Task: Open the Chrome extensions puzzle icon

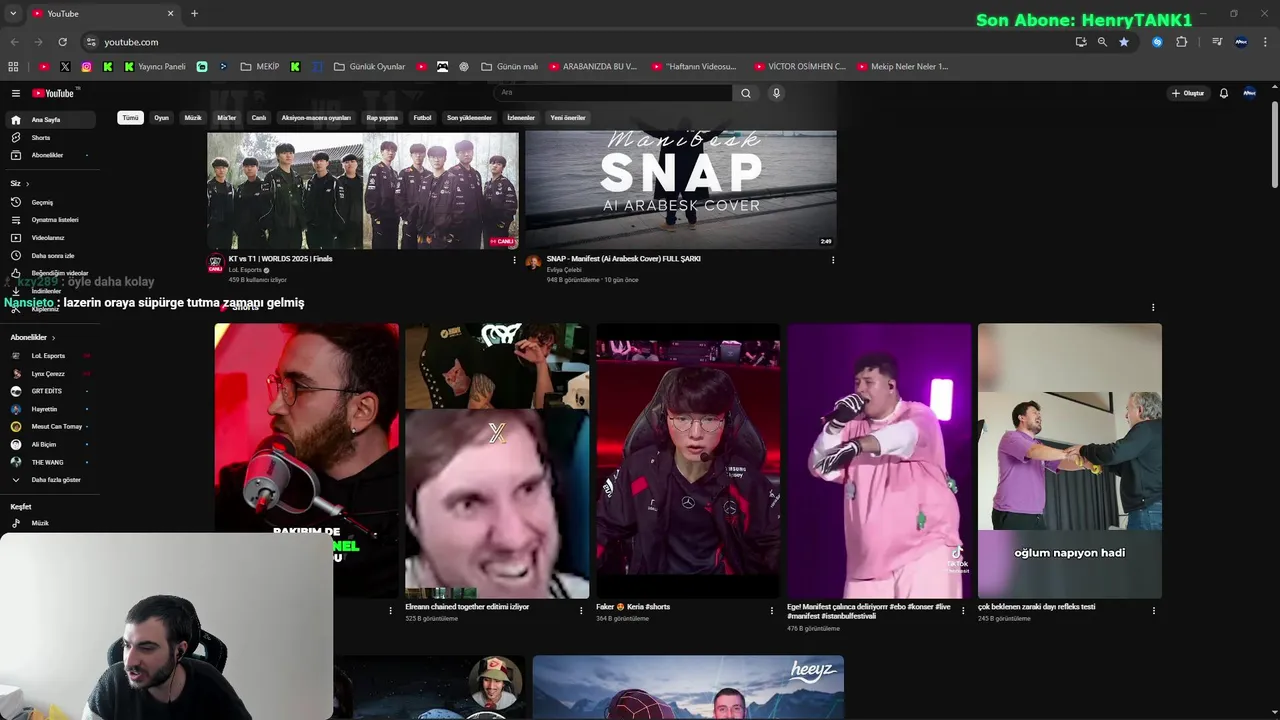Action: 1181,42
